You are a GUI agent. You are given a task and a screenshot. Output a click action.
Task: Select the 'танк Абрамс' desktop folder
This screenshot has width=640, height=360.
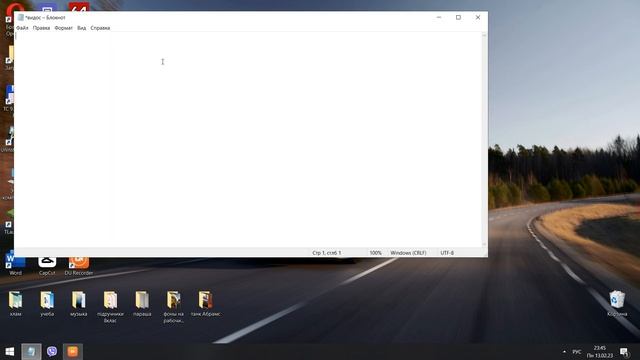205,304
